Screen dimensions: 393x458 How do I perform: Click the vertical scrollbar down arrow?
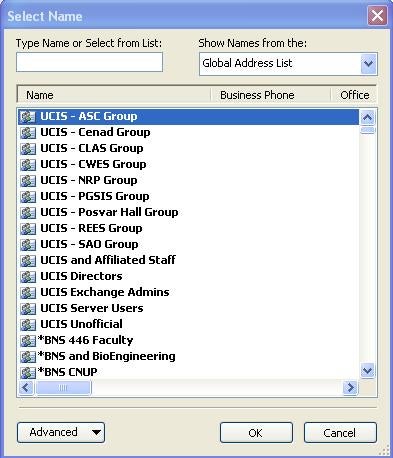point(368,371)
